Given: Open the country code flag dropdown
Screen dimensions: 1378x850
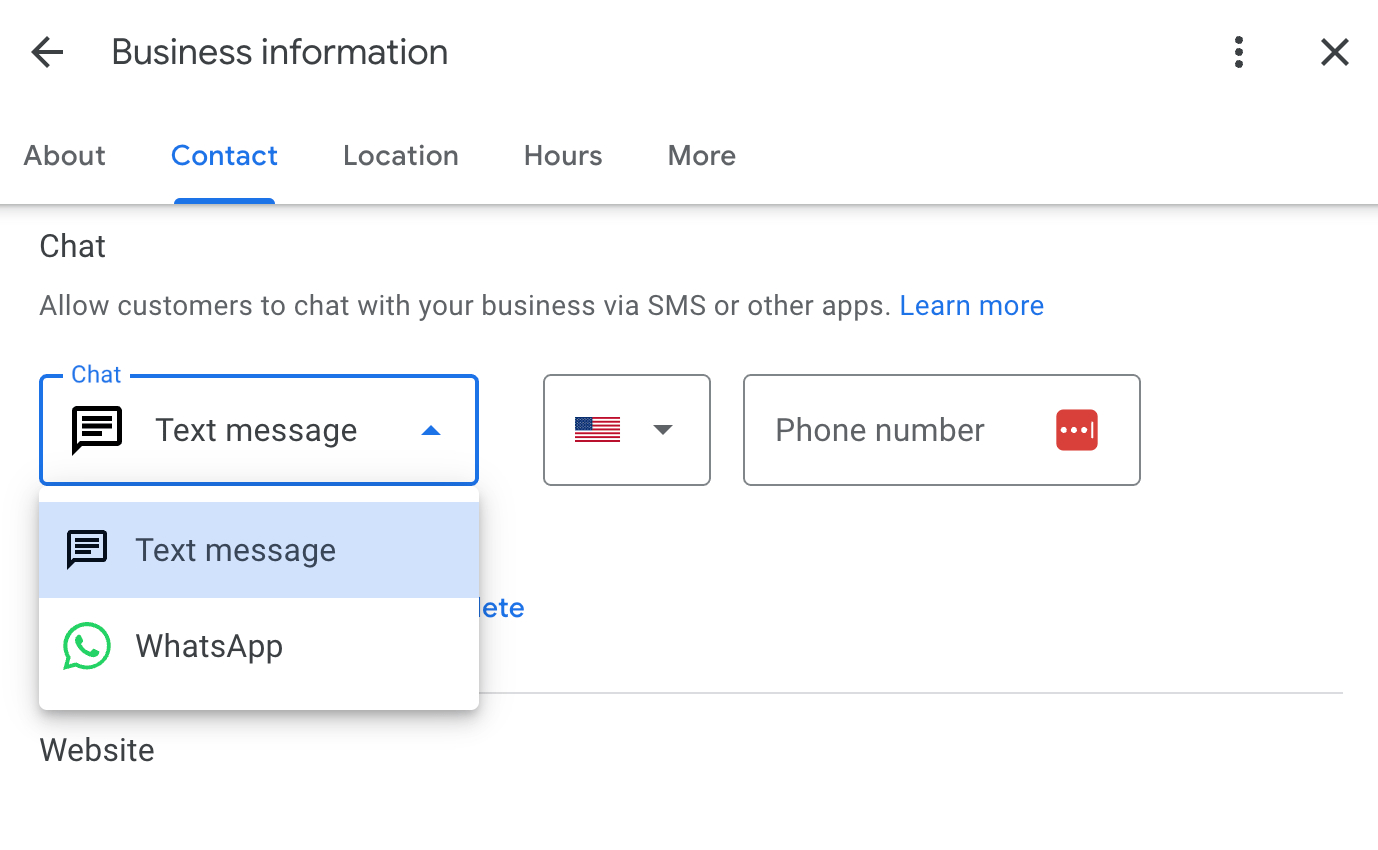Looking at the screenshot, I should (x=663, y=429).
